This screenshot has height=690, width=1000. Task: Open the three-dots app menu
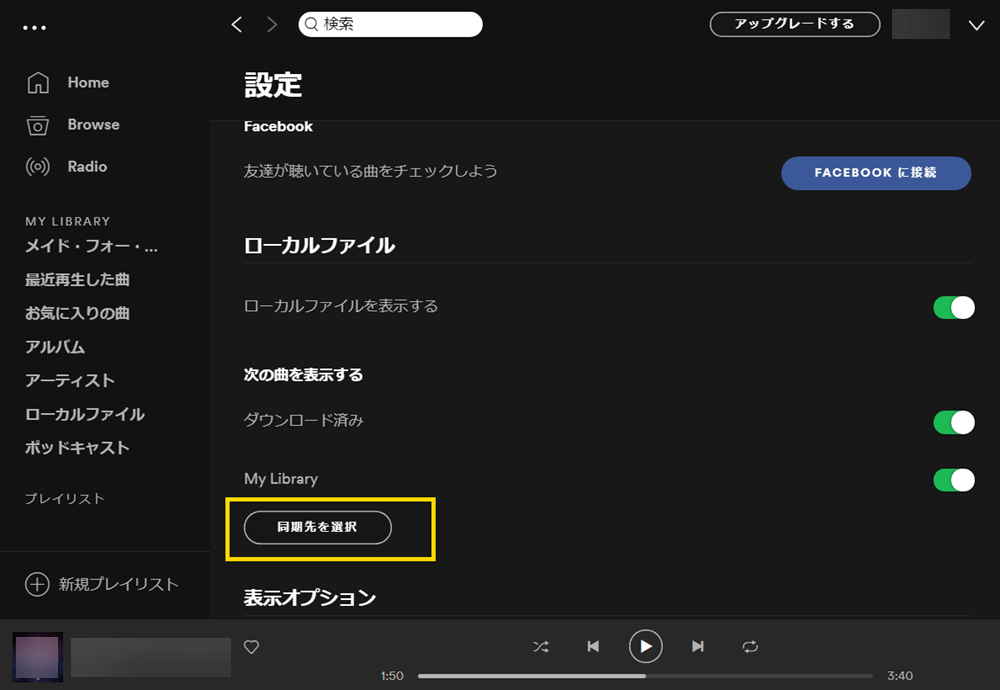(x=34, y=27)
